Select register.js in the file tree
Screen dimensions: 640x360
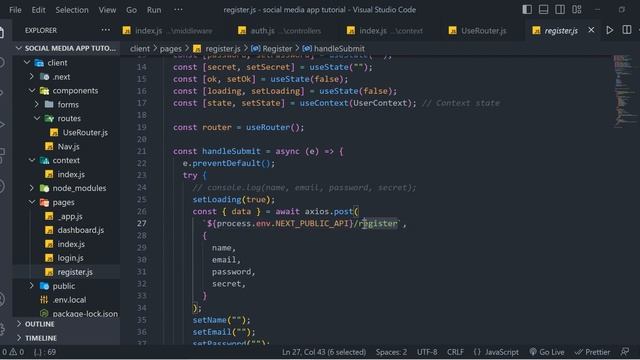(x=66, y=272)
